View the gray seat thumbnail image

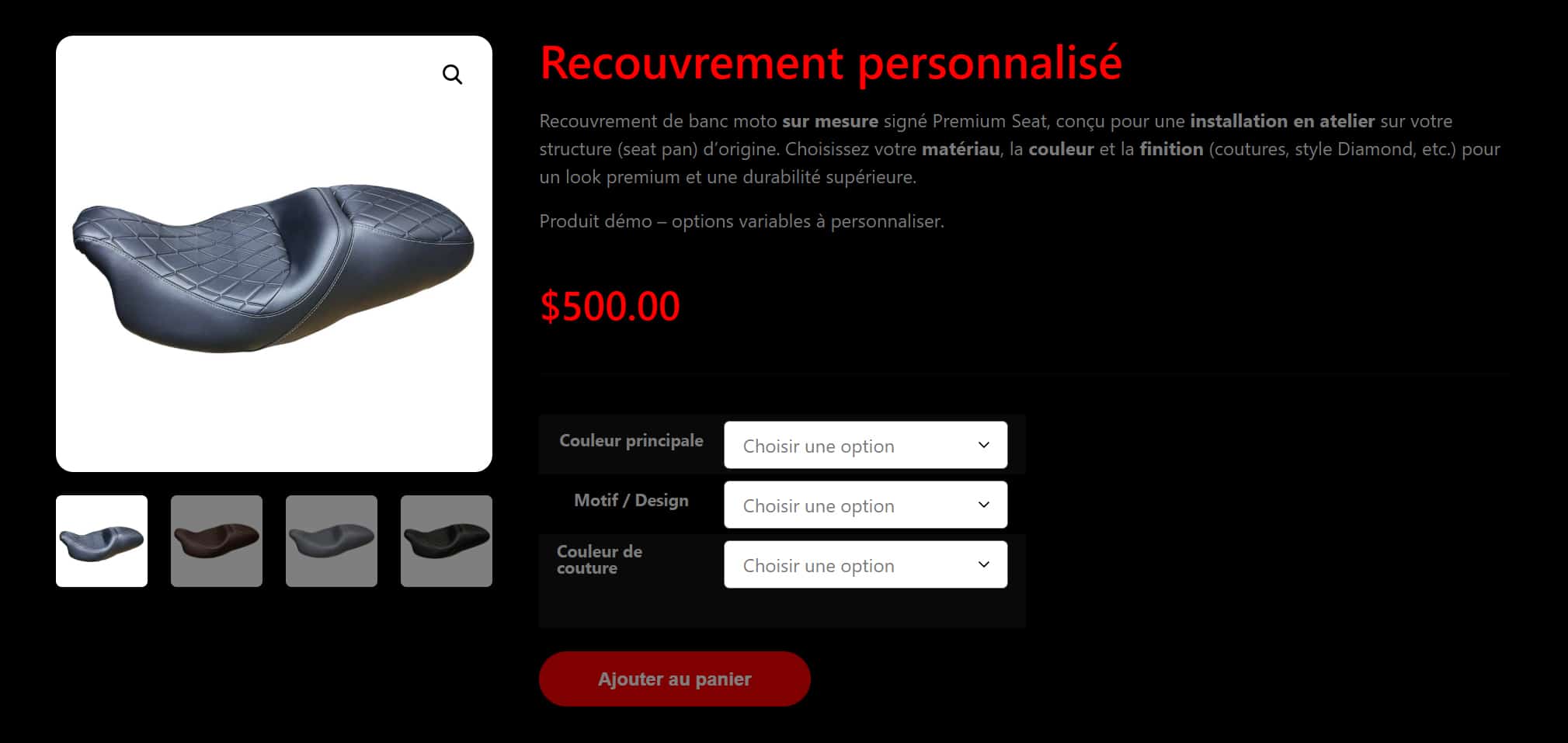click(x=332, y=541)
